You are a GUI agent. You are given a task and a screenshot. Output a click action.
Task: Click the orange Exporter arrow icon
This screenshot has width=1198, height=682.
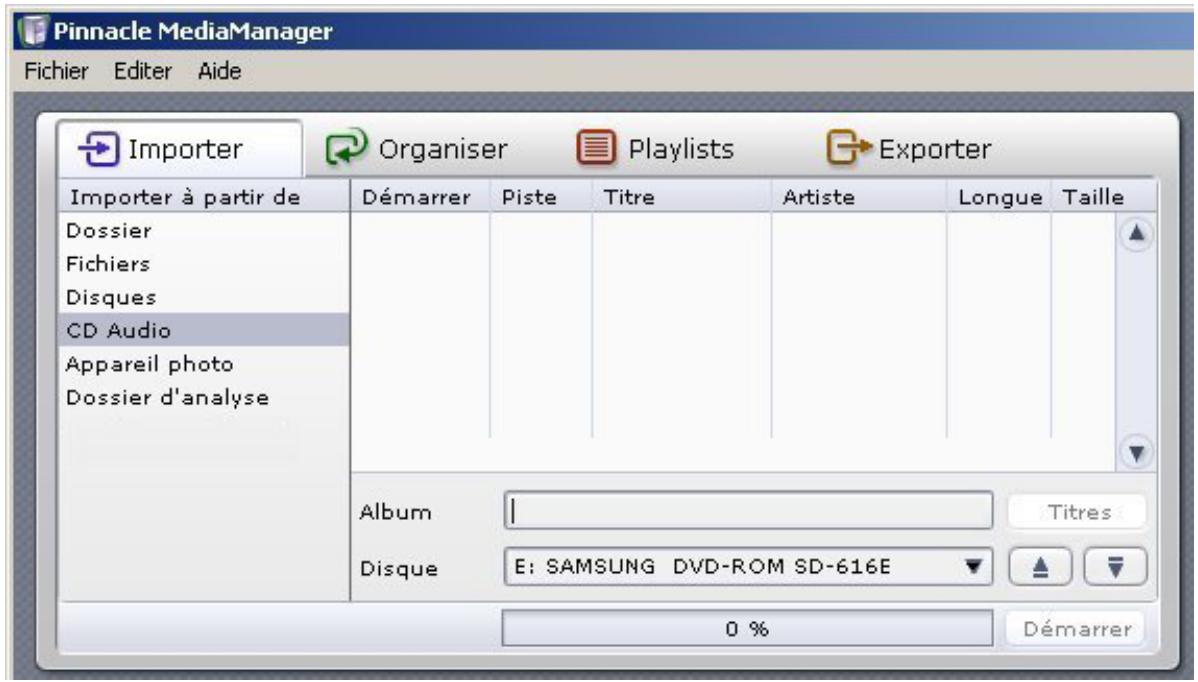(848, 147)
